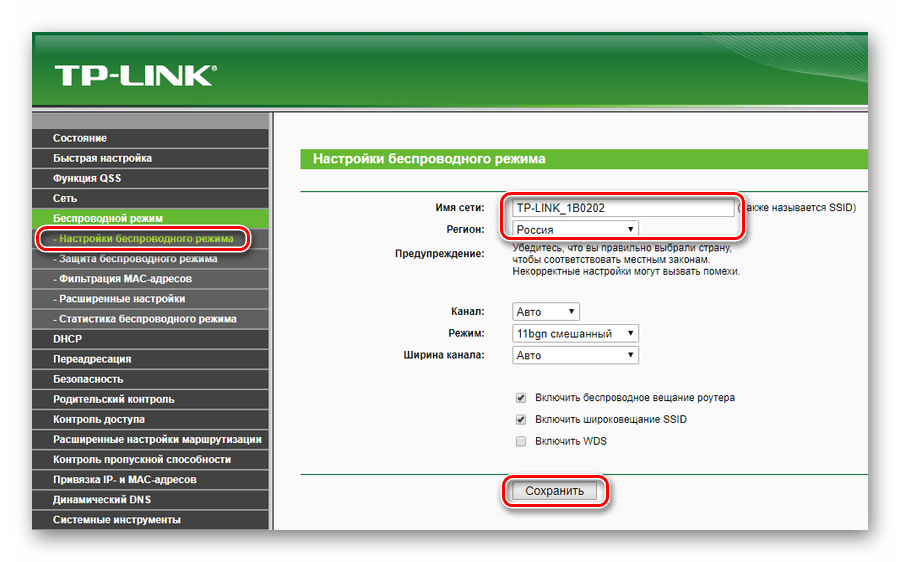
Task: Open Переадресация in the sidebar
Action: [150, 359]
